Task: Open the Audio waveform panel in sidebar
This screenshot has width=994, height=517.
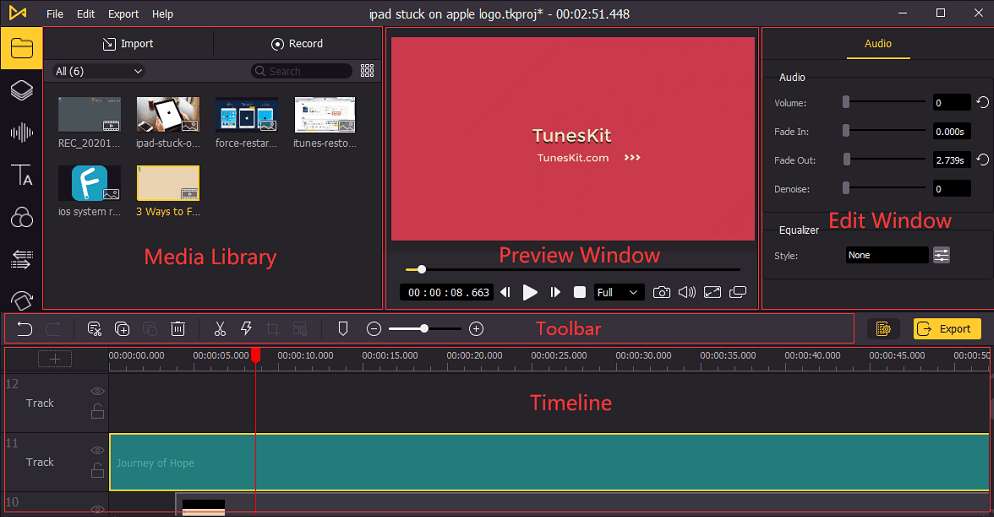Action: click(x=22, y=132)
